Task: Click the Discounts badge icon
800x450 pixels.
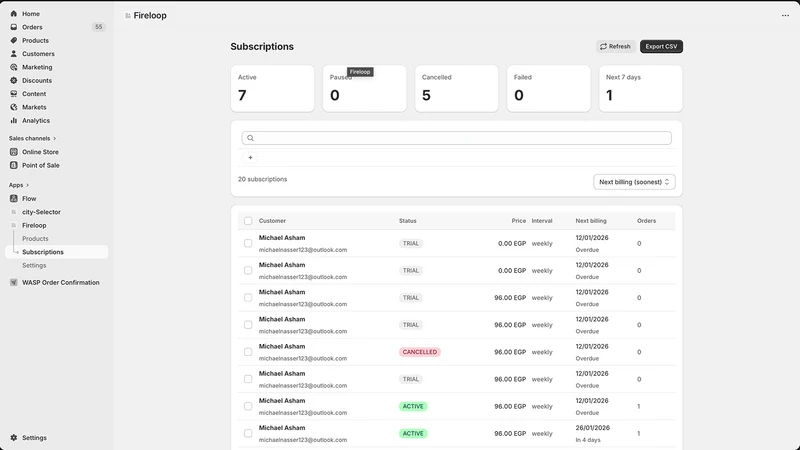Action: tap(14, 80)
